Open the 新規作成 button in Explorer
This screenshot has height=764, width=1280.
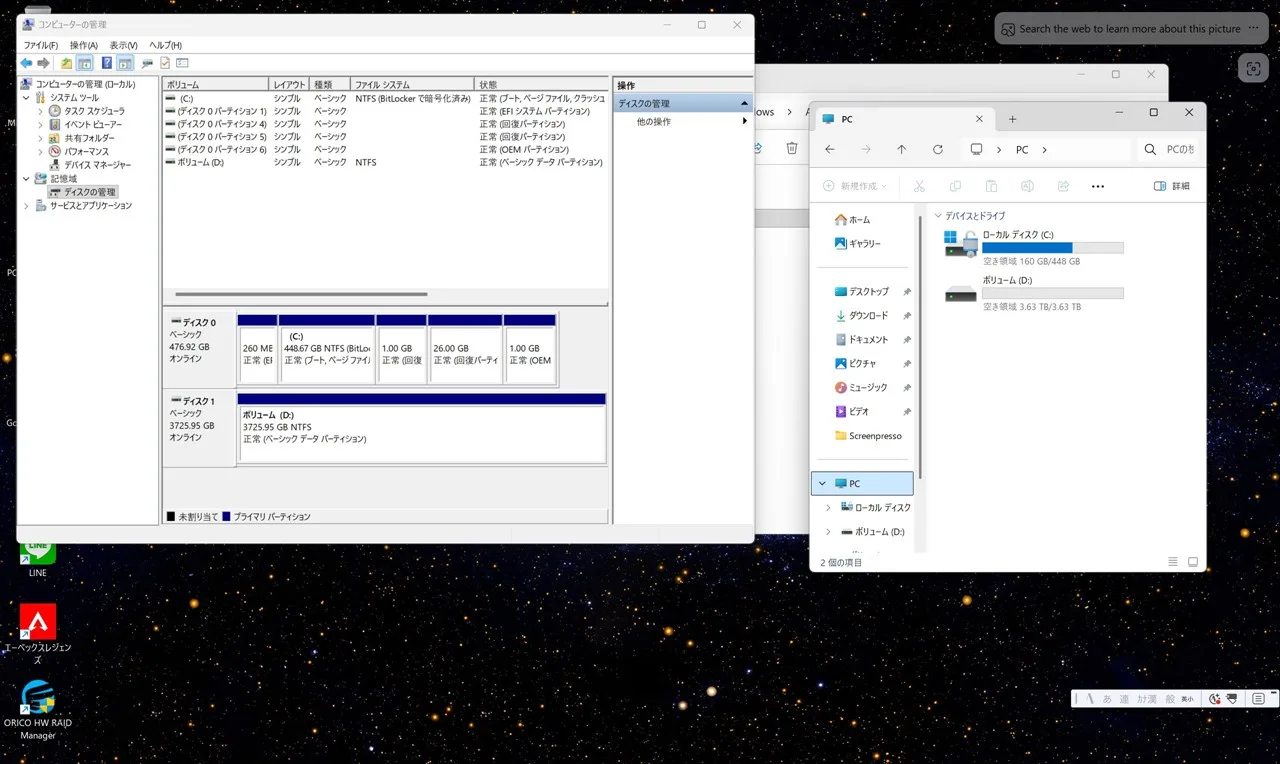point(855,186)
